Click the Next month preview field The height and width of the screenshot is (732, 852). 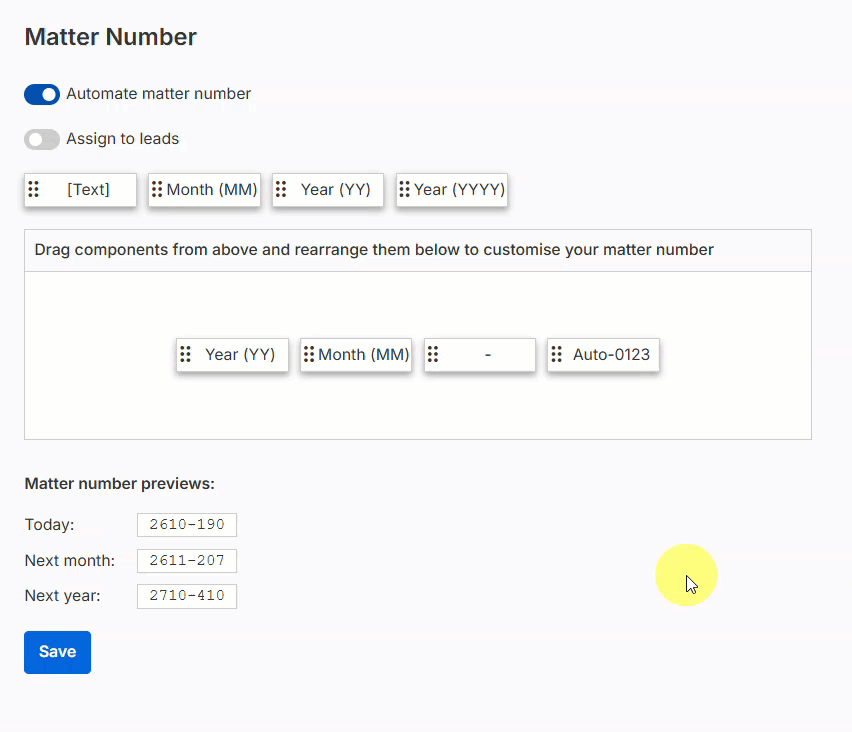pyautogui.click(x=187, y=560)
